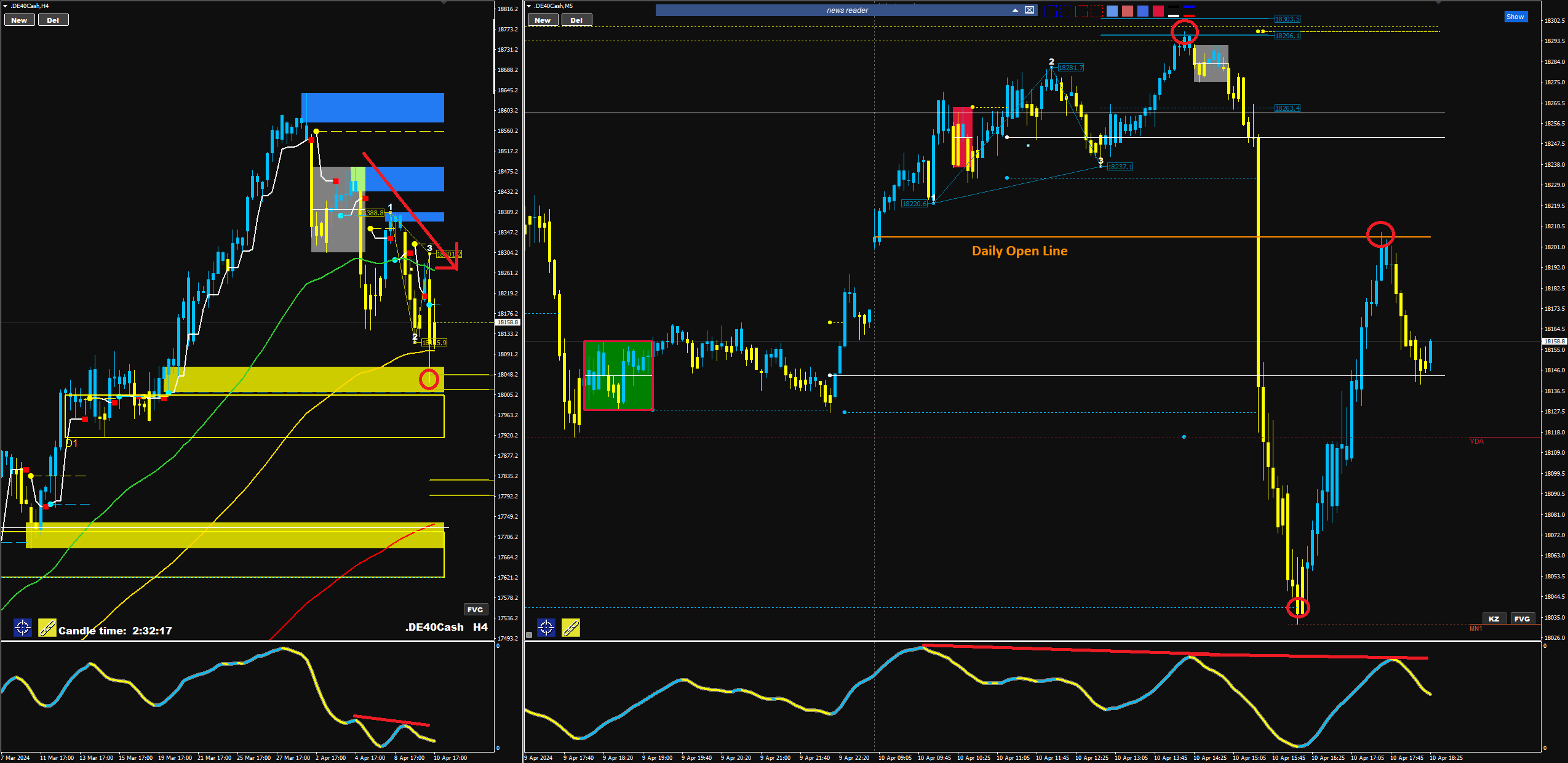This screenshot has height=763, width=1568.
Task: Toggle KZ kill zones button
Action: pyautogui.click(x=1494, y=619)
